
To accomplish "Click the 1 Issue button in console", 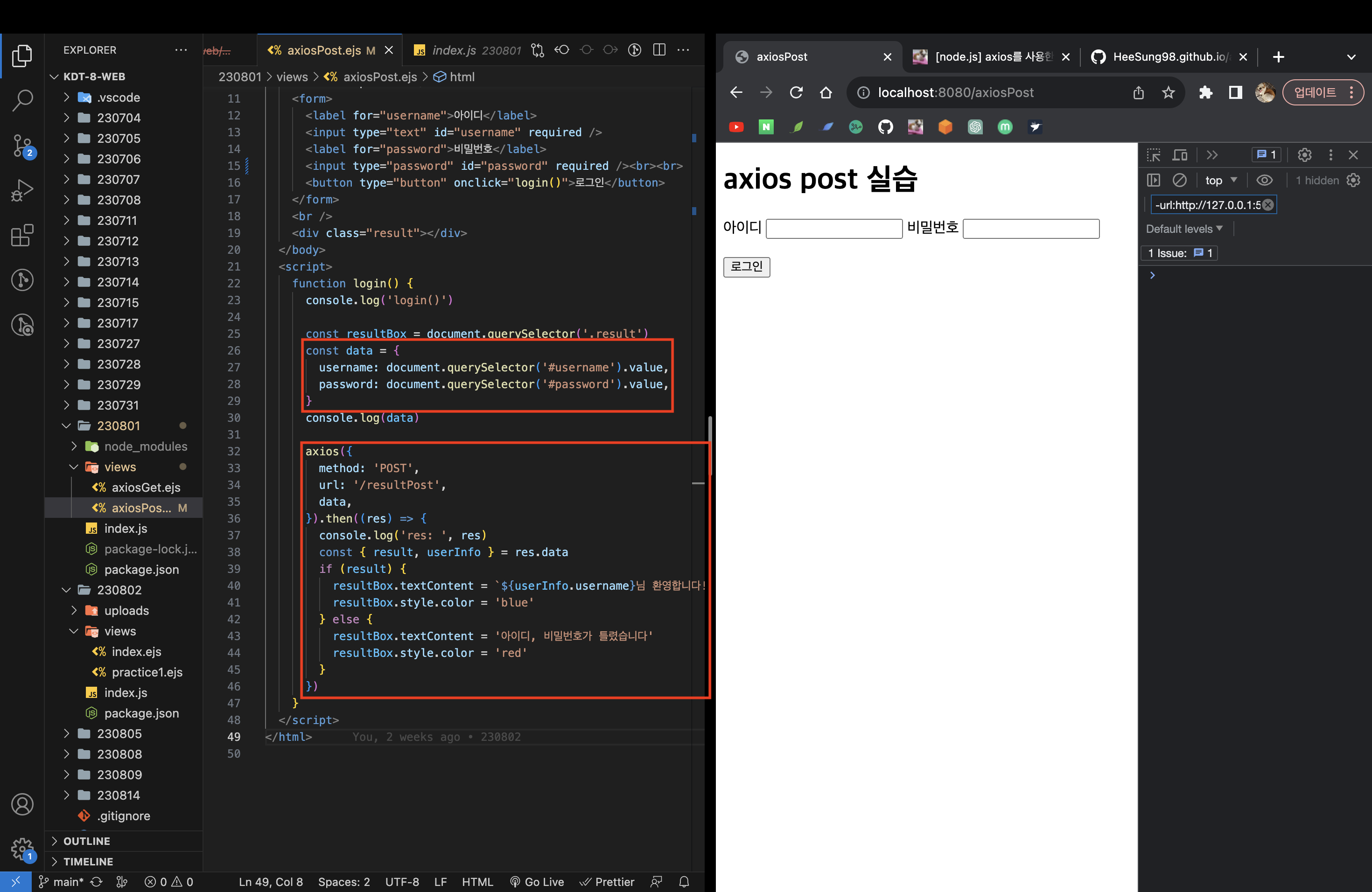I will click(1179, 253).
